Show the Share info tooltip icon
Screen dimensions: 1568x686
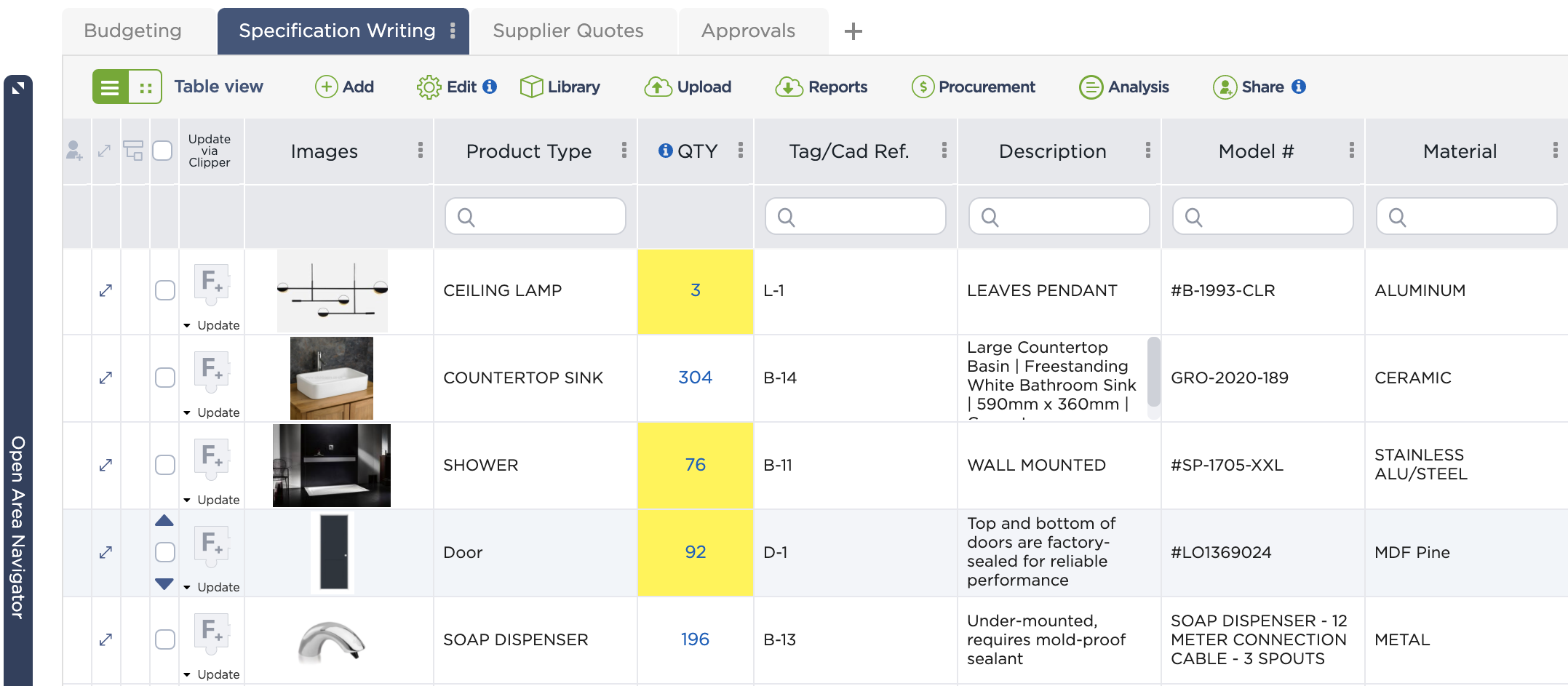point(1299,87)
